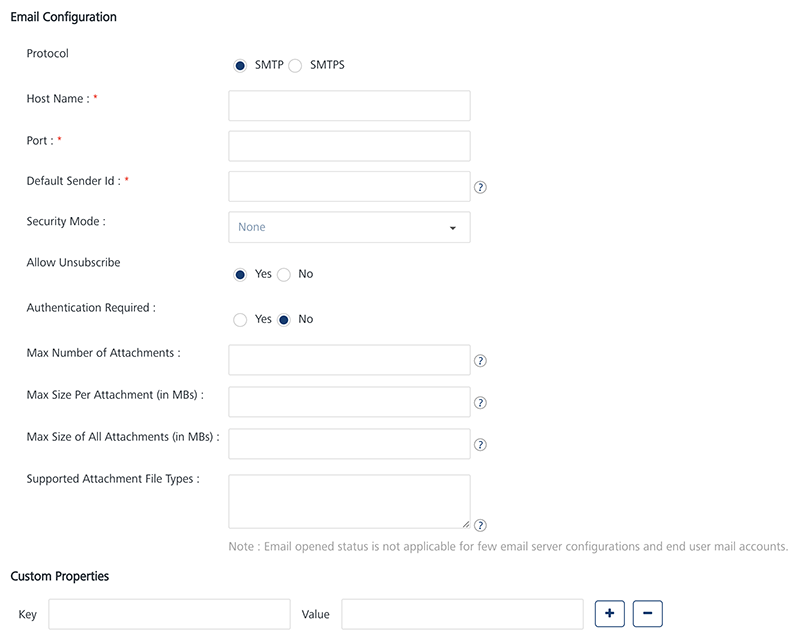Enable Yes for Authentication Required

[240, 320]
